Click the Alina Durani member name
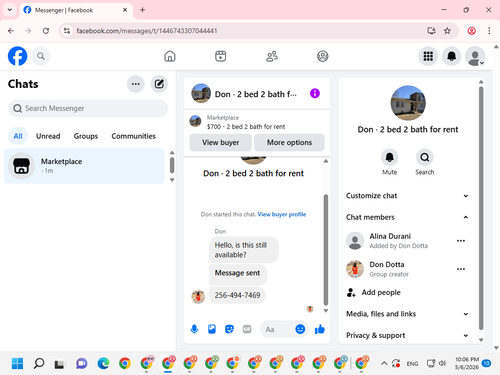The width and height of the screenshot is (500, 375). tap(390, 236)
